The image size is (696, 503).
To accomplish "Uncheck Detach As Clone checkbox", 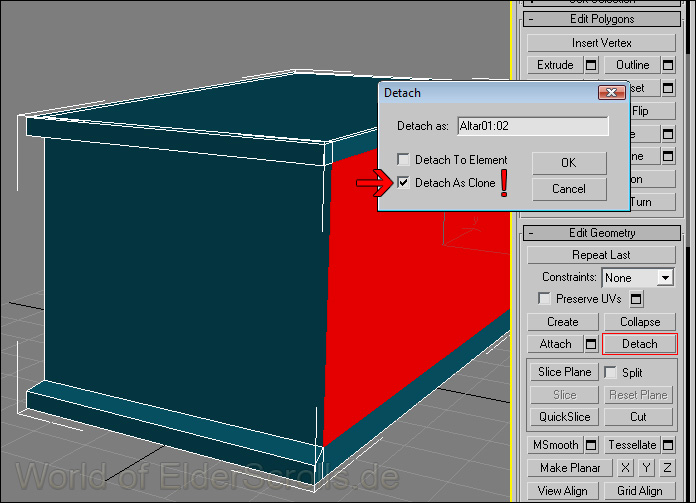I will [403, 182].
